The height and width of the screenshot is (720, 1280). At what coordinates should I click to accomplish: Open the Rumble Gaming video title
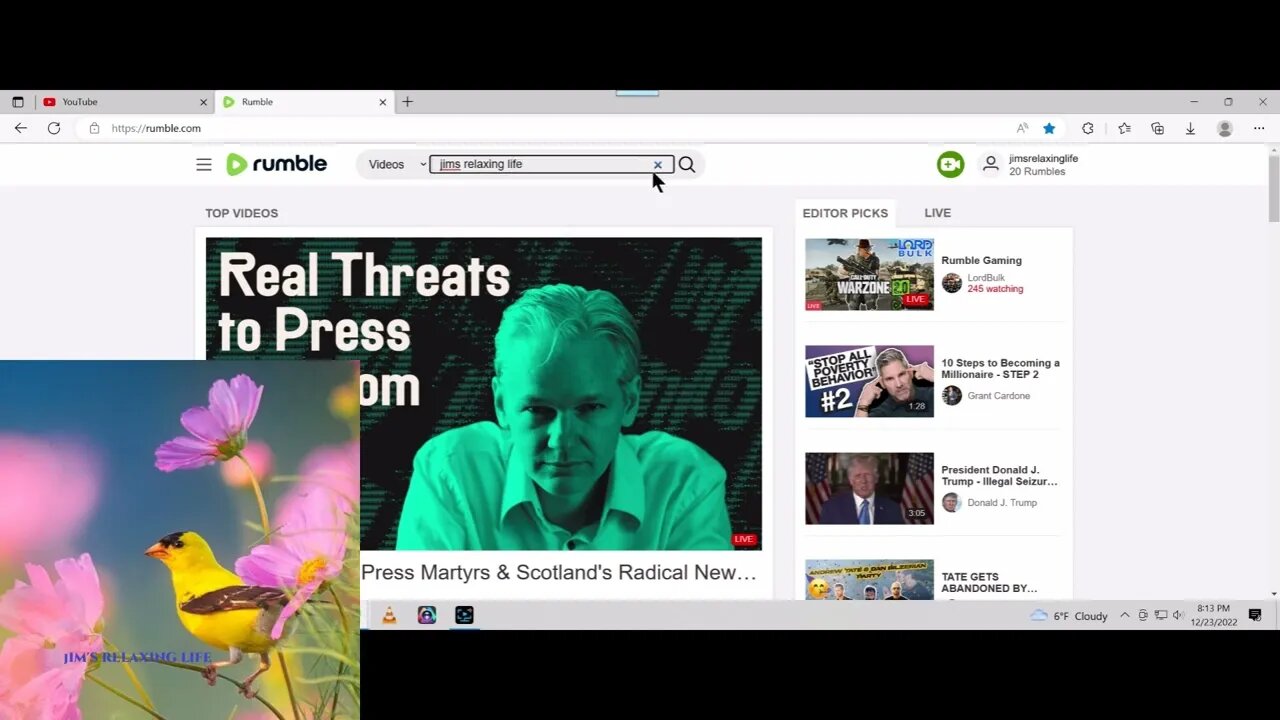(x=981, y=260)
